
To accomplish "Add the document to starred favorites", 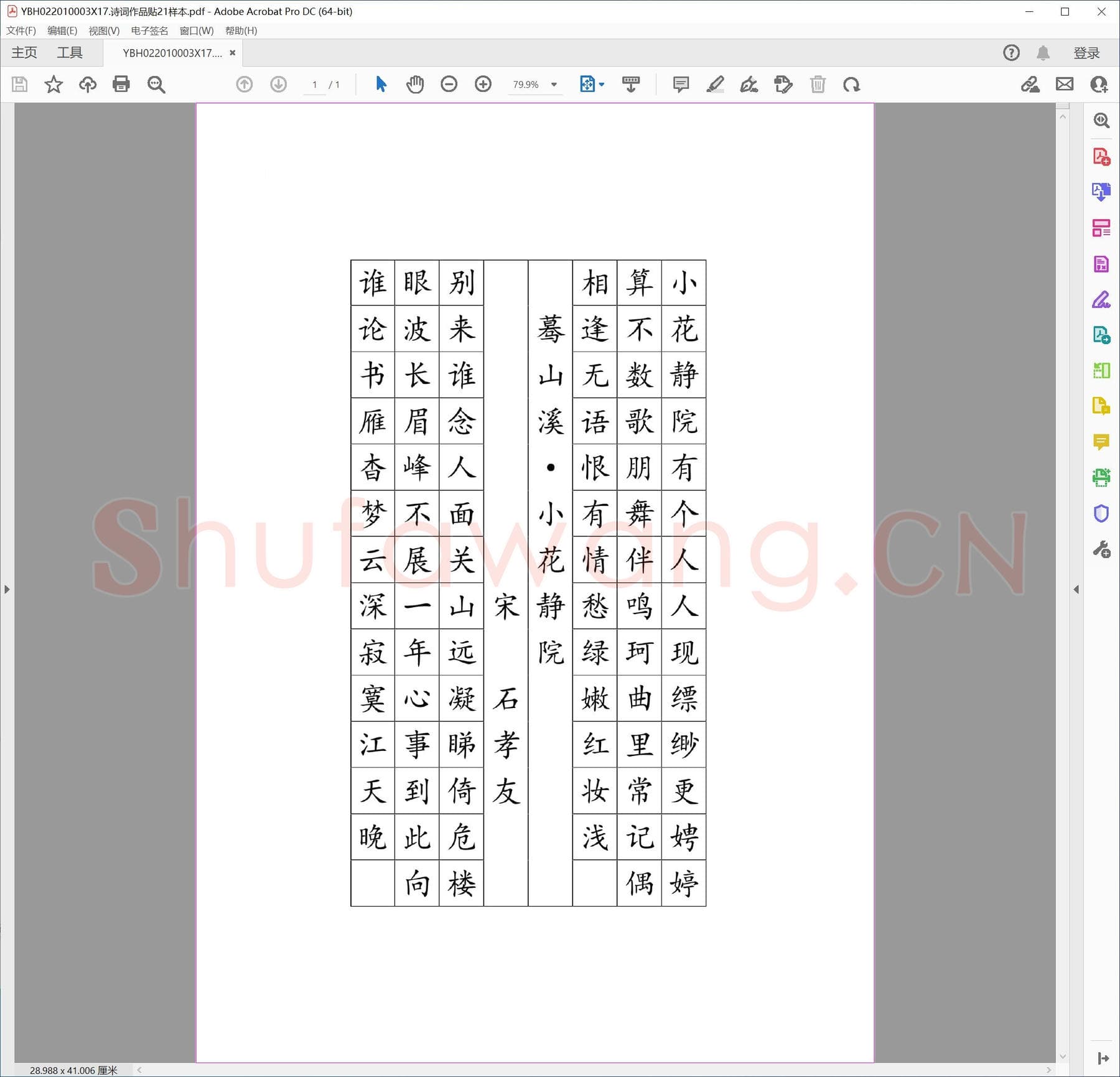I will tap(54, 84).
